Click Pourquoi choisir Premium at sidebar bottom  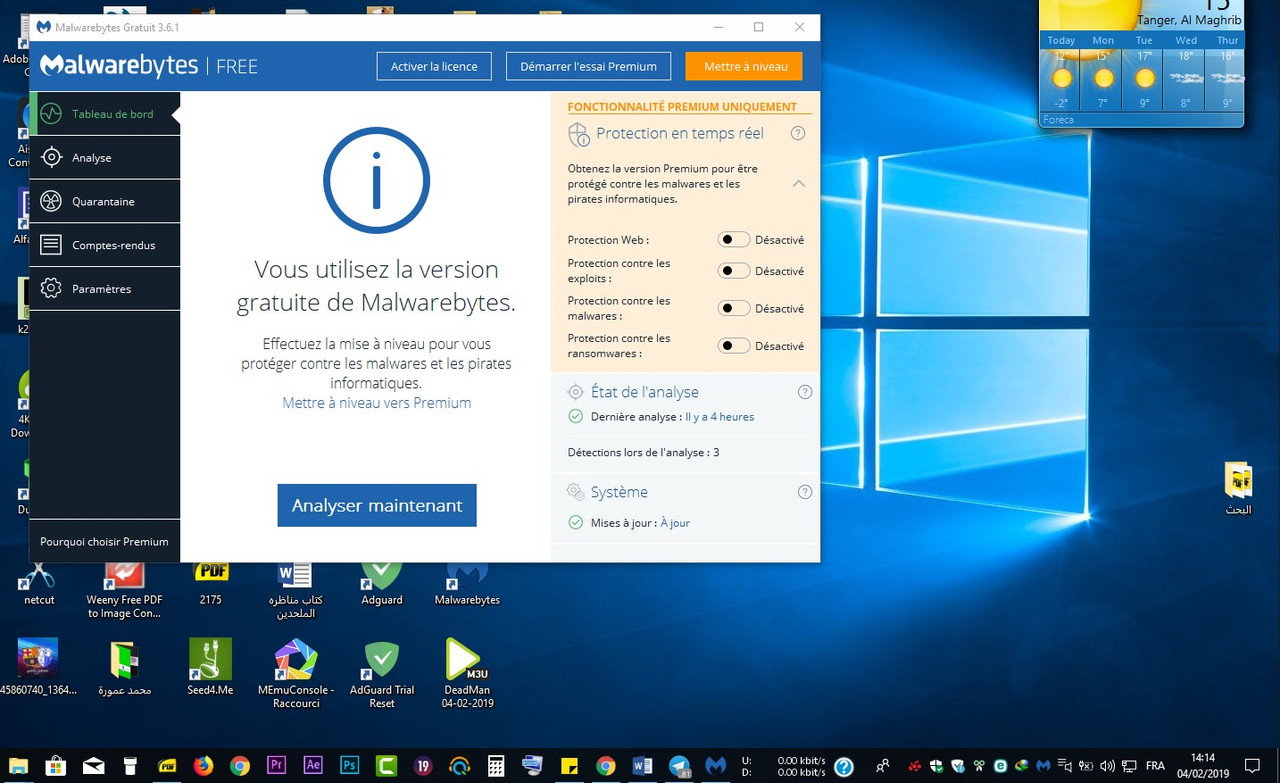coord(104,541)
